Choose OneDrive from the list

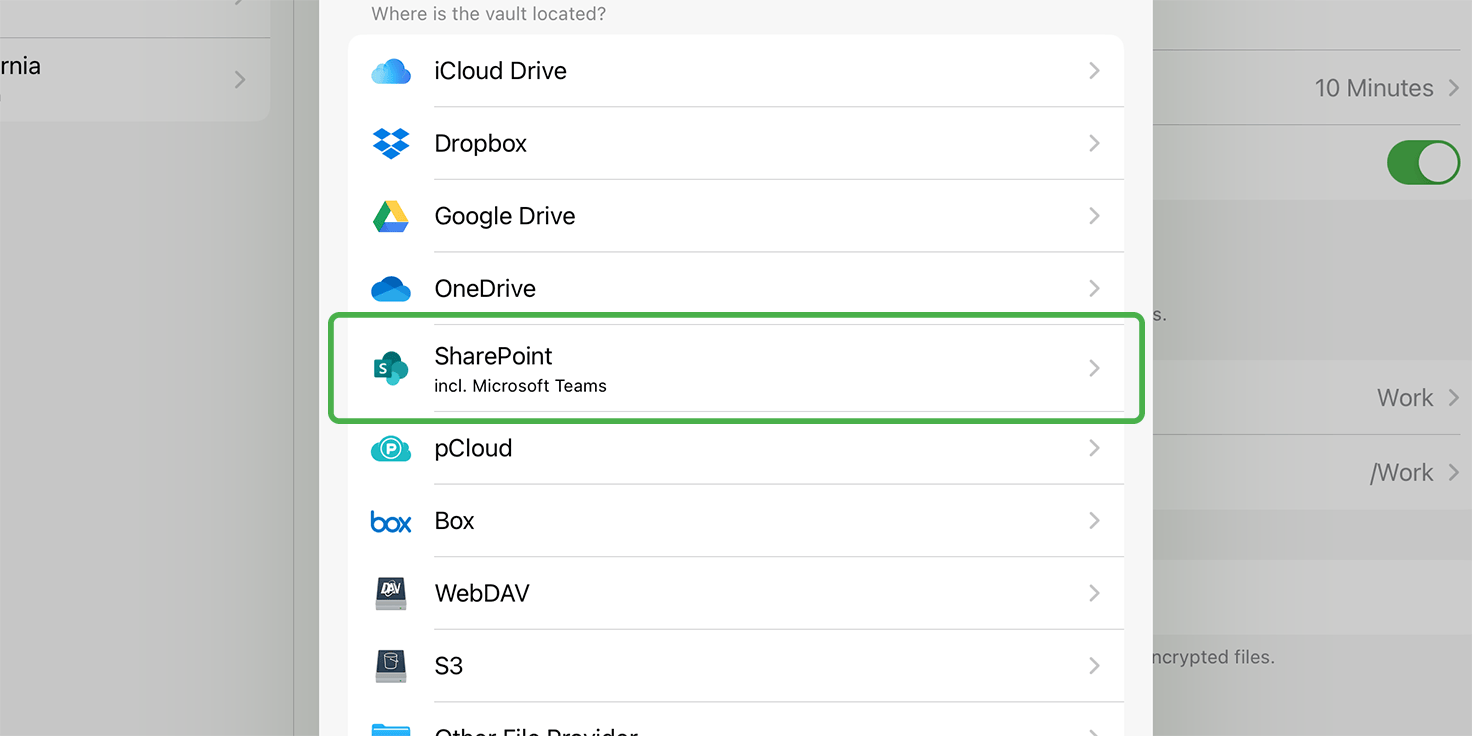(736, 288)
